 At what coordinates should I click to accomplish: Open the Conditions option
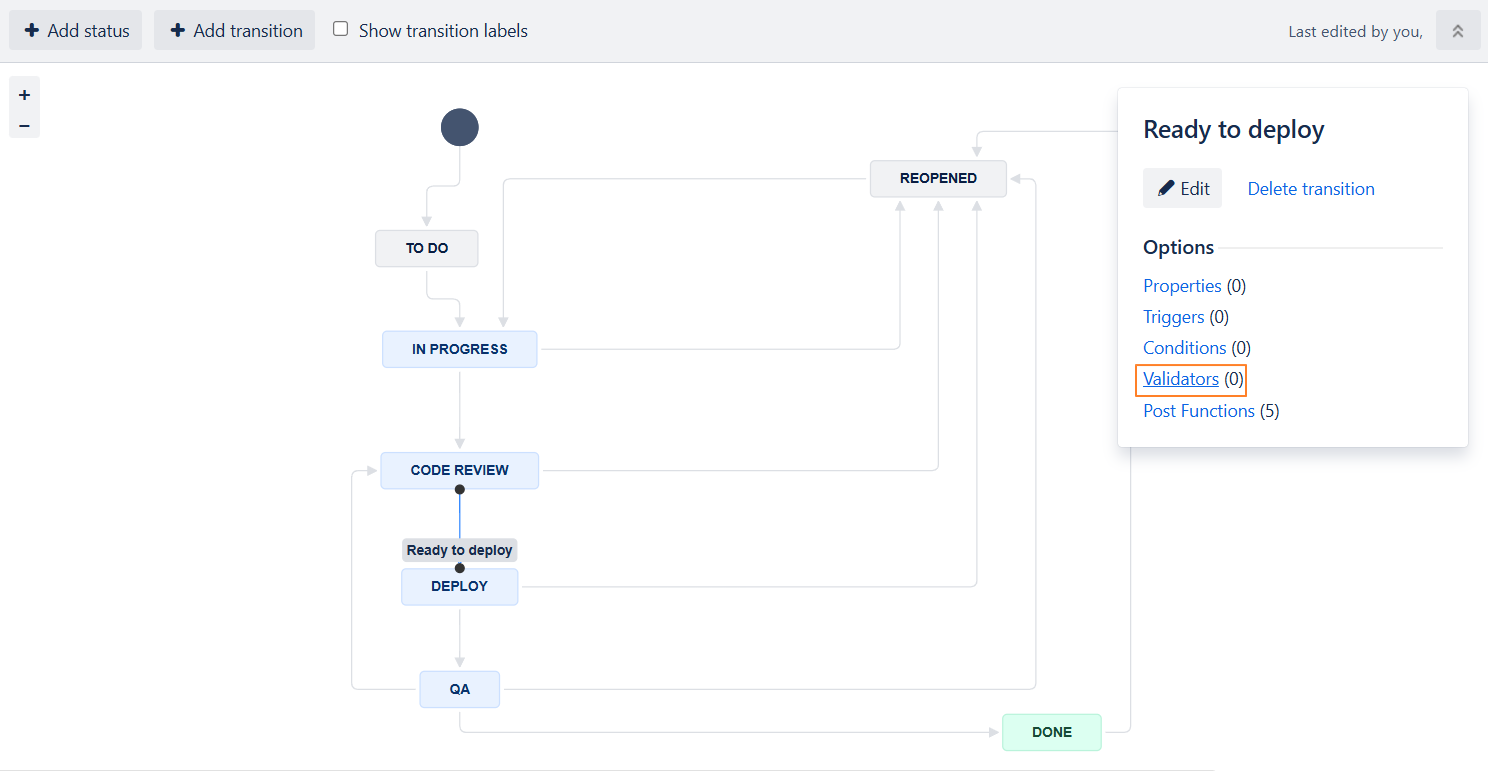point(1184,348)
